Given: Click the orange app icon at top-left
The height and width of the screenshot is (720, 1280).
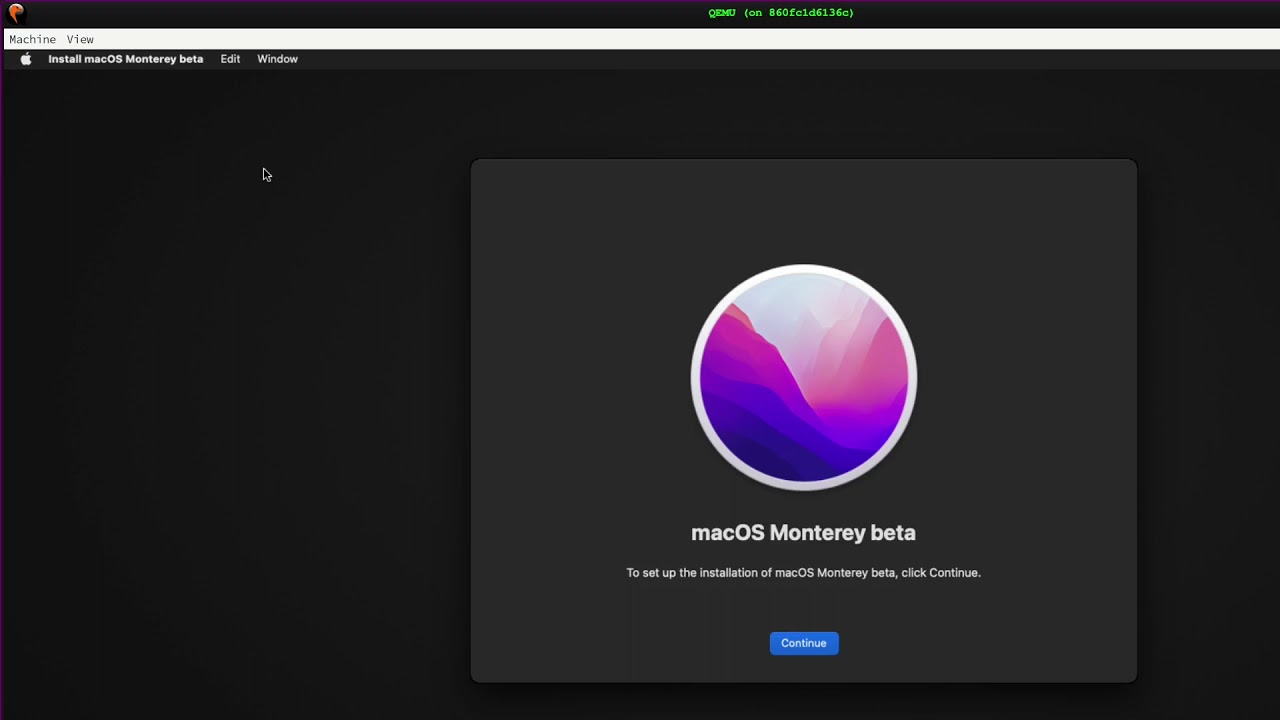Looking at the screenshot, I should tap(15, 13).
